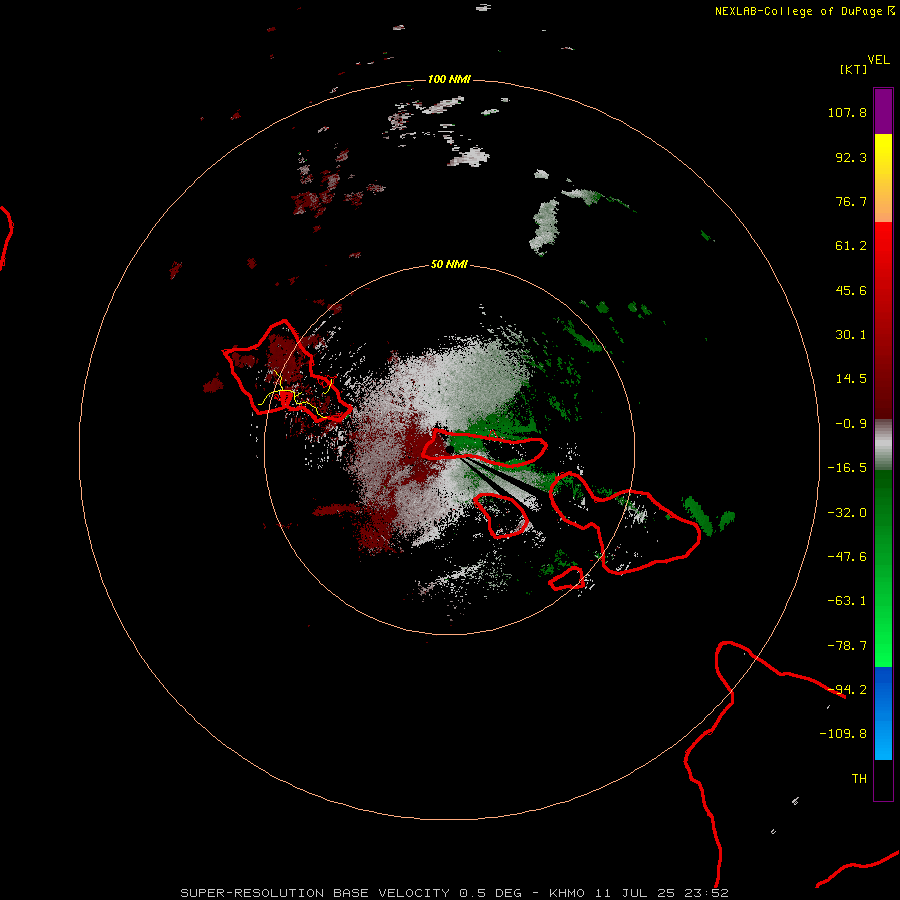The width and height of the screenshot is (900, 900).
Task: Click the -47.6 legend value
Action: [847, 557]
